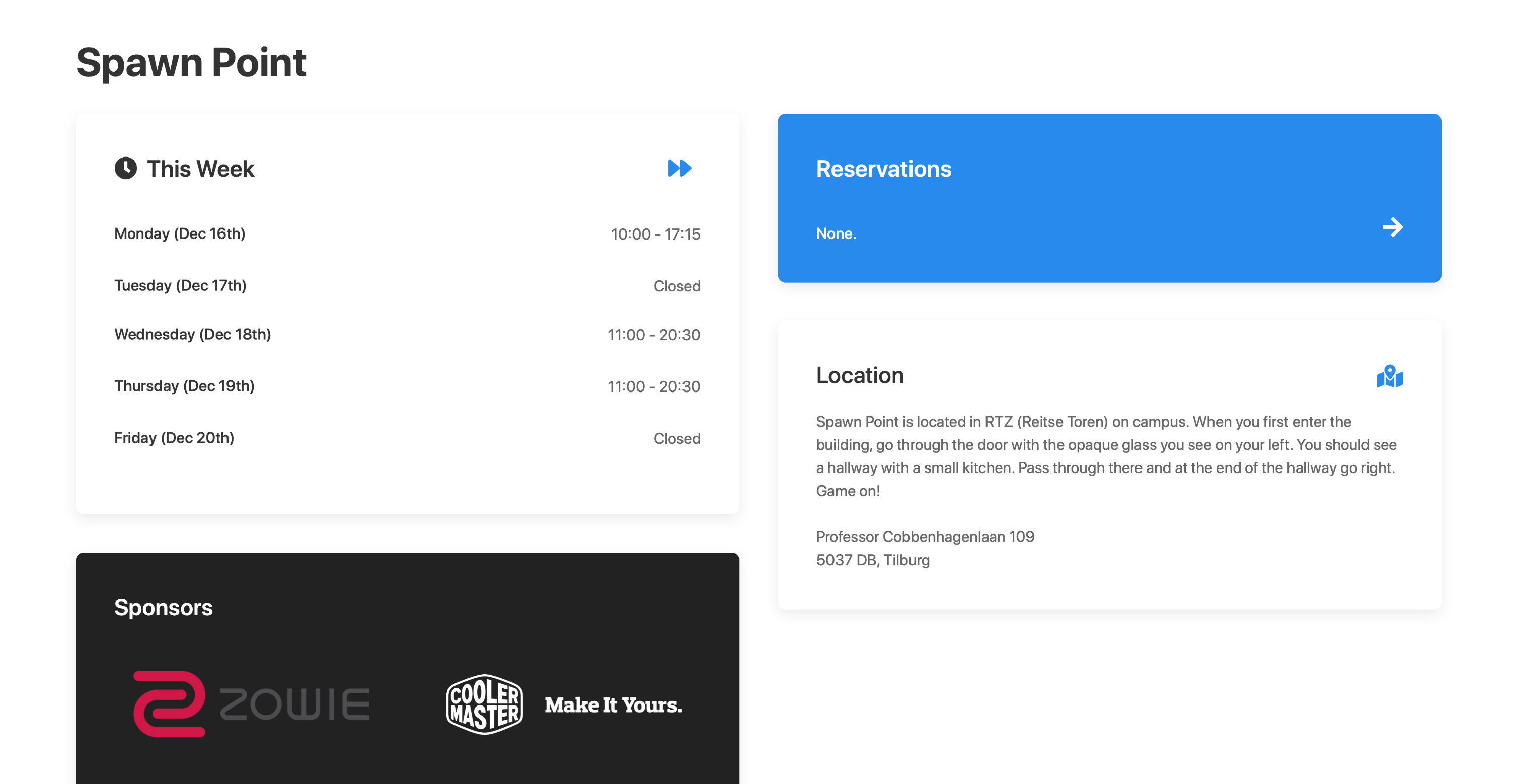Click the ZOWIE wordmark text

294,704
